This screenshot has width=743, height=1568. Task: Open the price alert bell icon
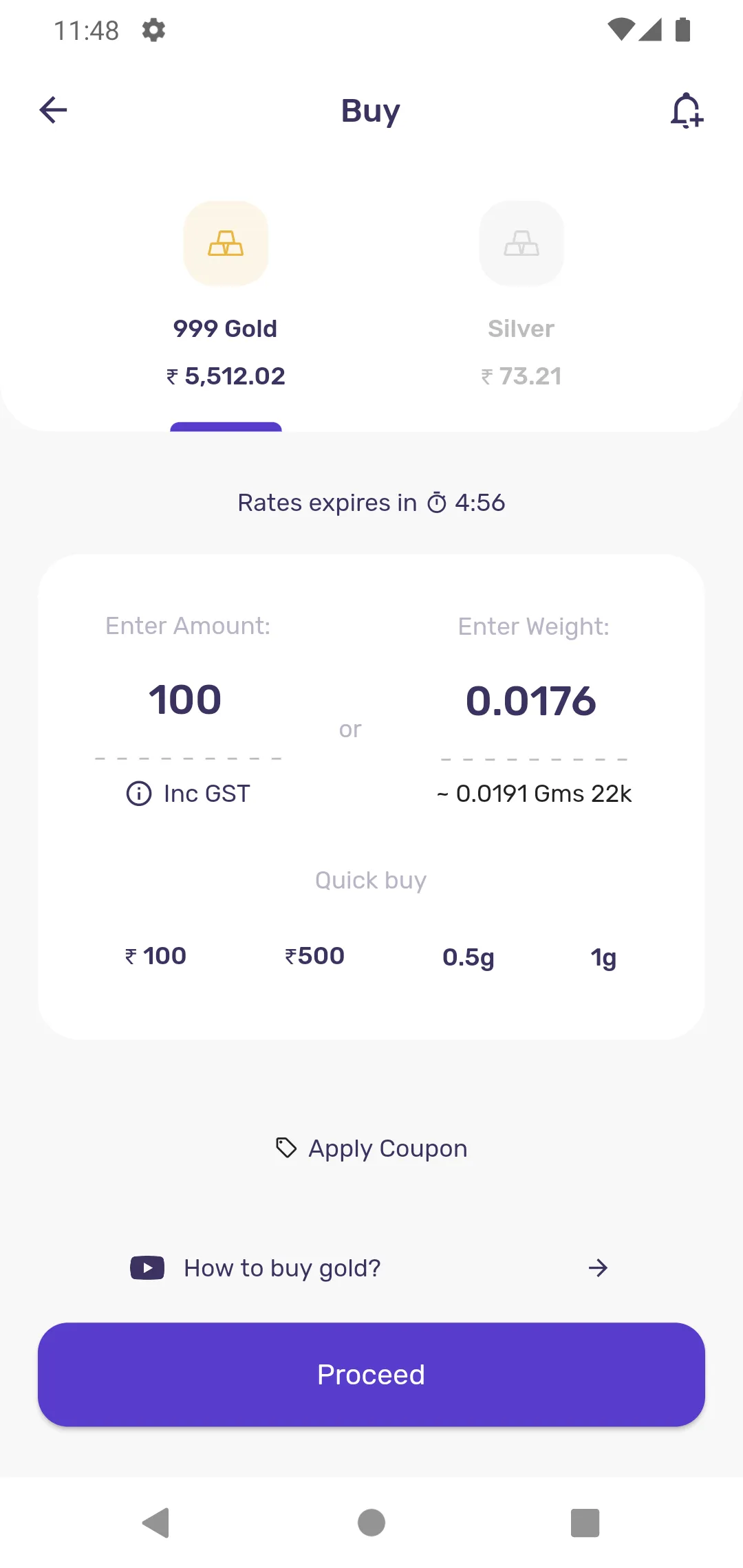(687, 110)
